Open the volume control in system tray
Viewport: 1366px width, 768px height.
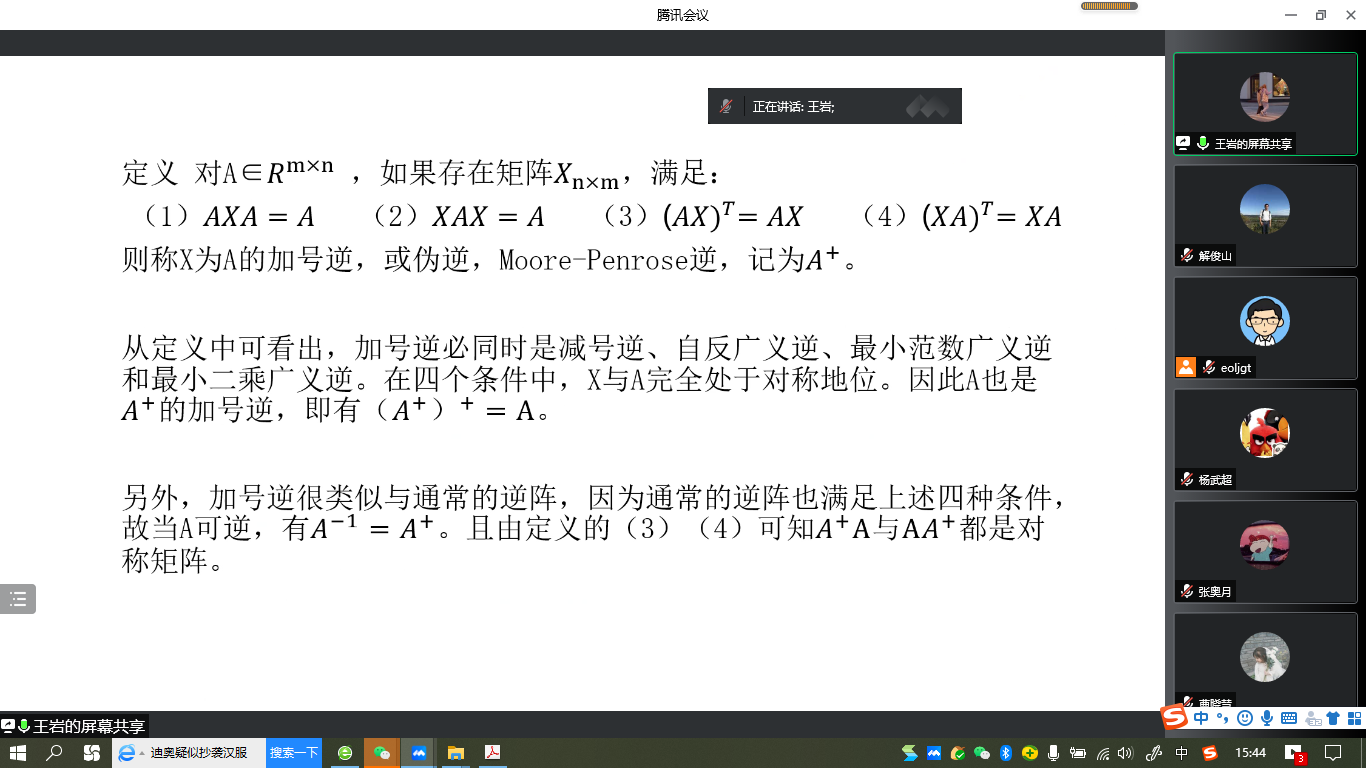point(1126,753)
